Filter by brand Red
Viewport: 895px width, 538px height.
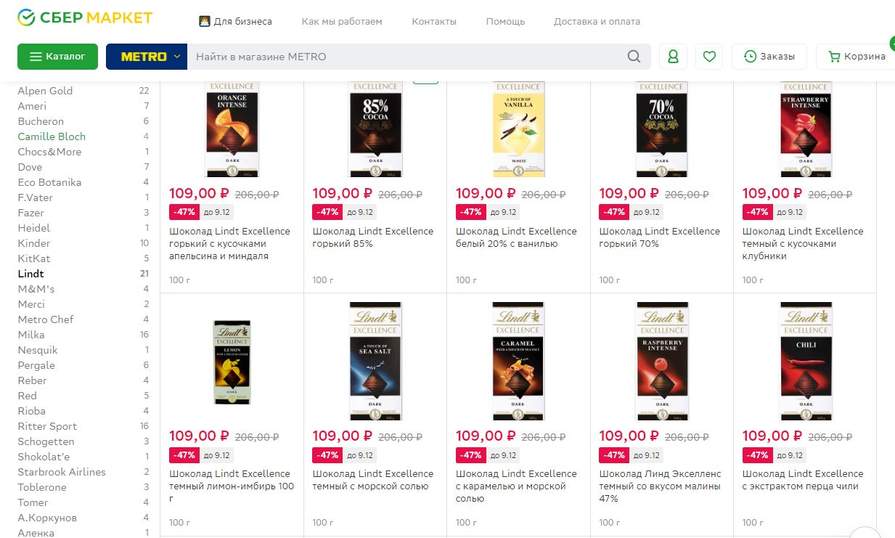point(27,396)
